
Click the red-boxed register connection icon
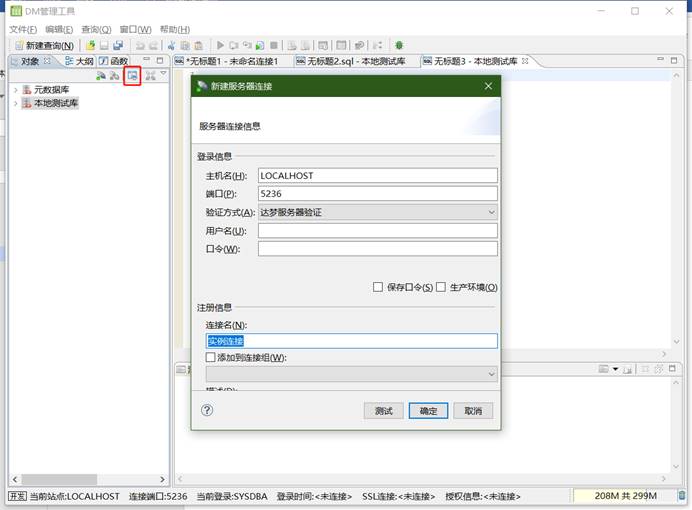[x=132, y=75]
